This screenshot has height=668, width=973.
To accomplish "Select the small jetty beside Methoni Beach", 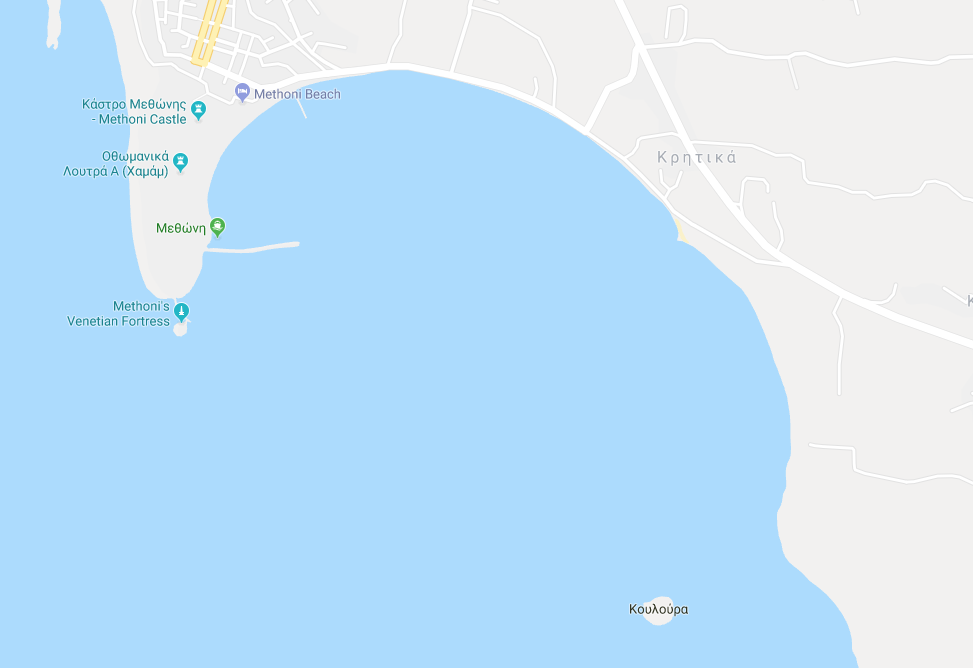I will (x=302, y=109).
